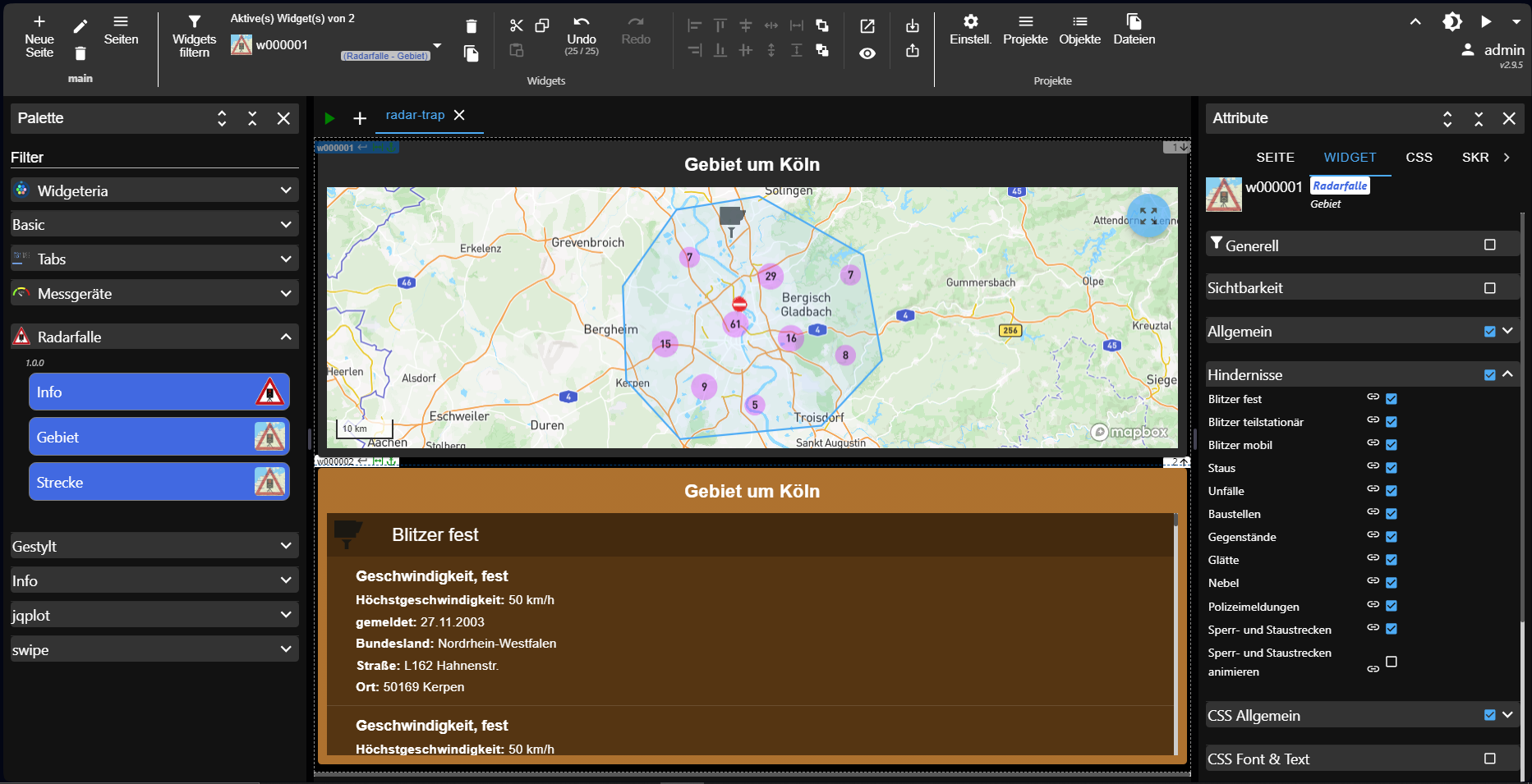
Task: Show more attribute tabs with the right arrow
Action: tap(1507, 158)
